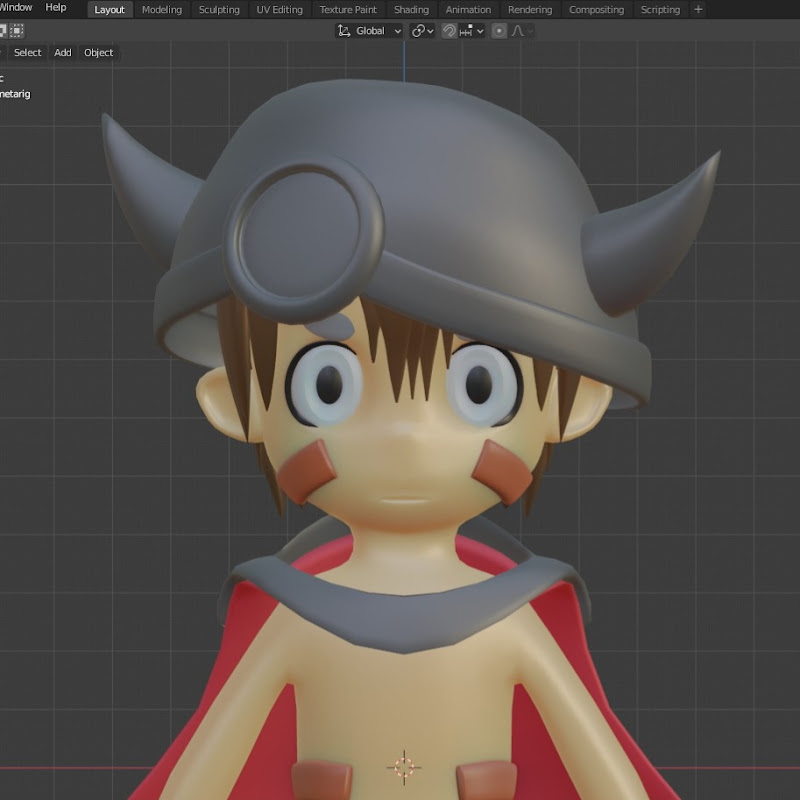Screen dimensions: 800x800
Task: Open the Select menu in viewport header
Action: click(28, 53)
